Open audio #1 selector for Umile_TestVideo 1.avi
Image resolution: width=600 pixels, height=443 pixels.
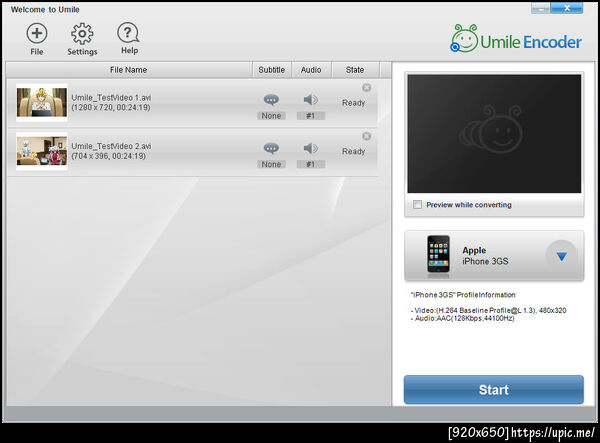(311, 116)
